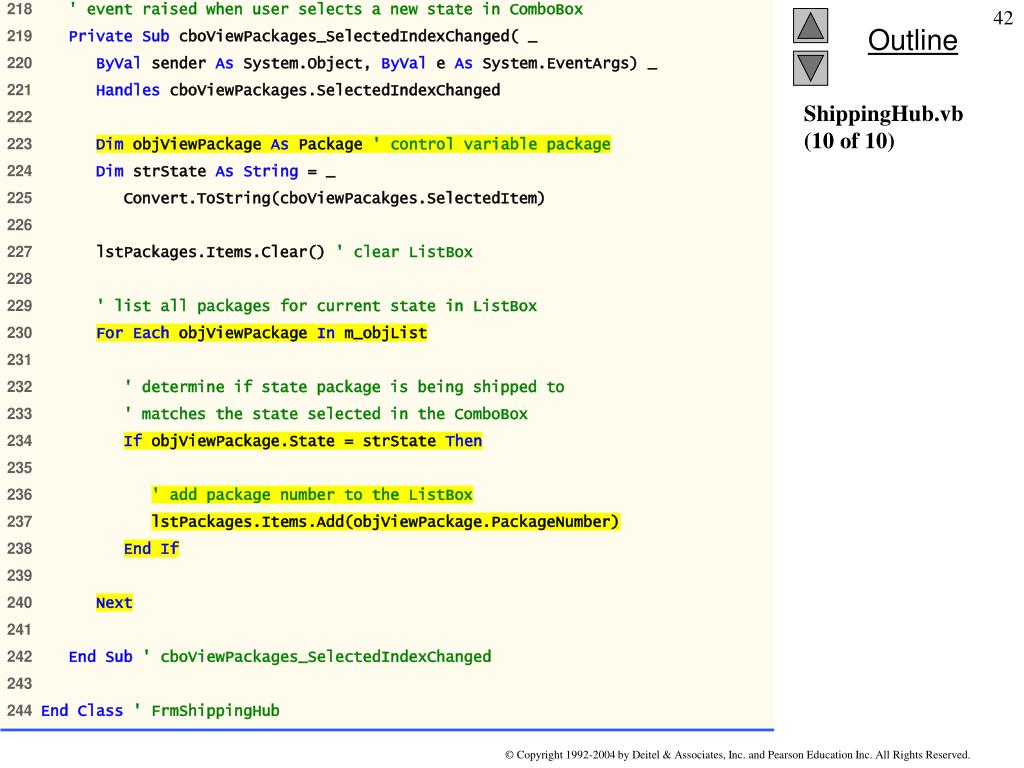1024x768 pixels.
Task: Select line number 230
Action: coord(19,333)
